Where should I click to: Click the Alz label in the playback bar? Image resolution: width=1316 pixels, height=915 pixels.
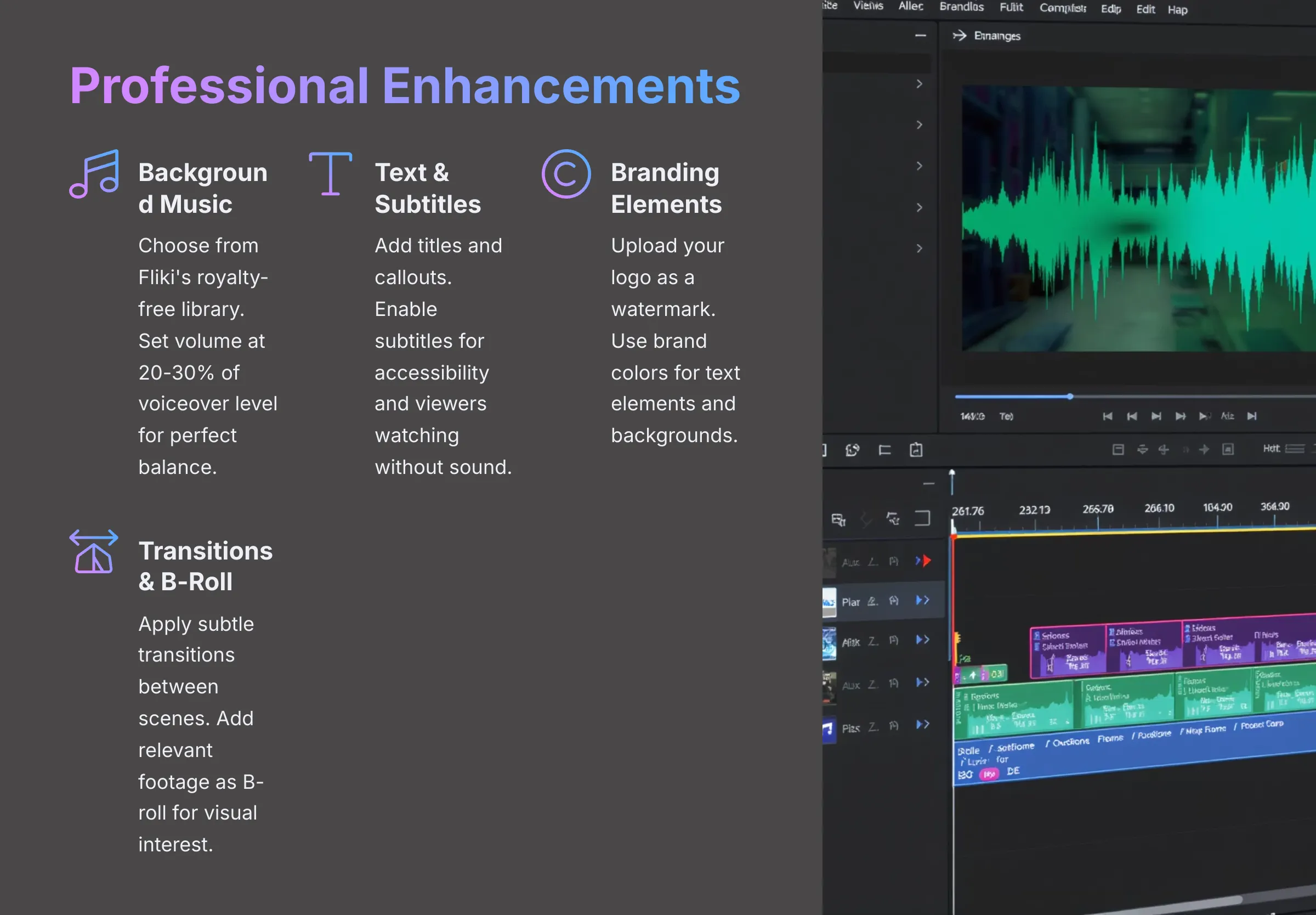point(1227,416)
